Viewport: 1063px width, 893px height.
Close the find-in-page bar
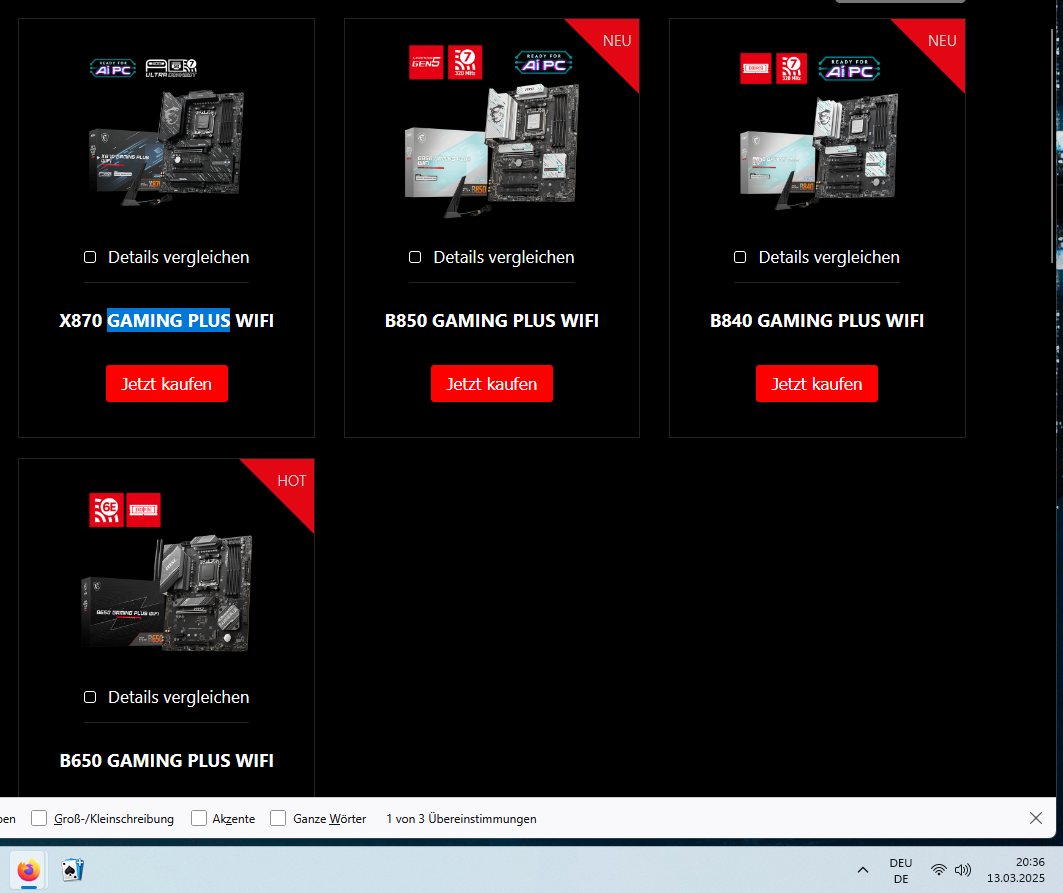1035,818
